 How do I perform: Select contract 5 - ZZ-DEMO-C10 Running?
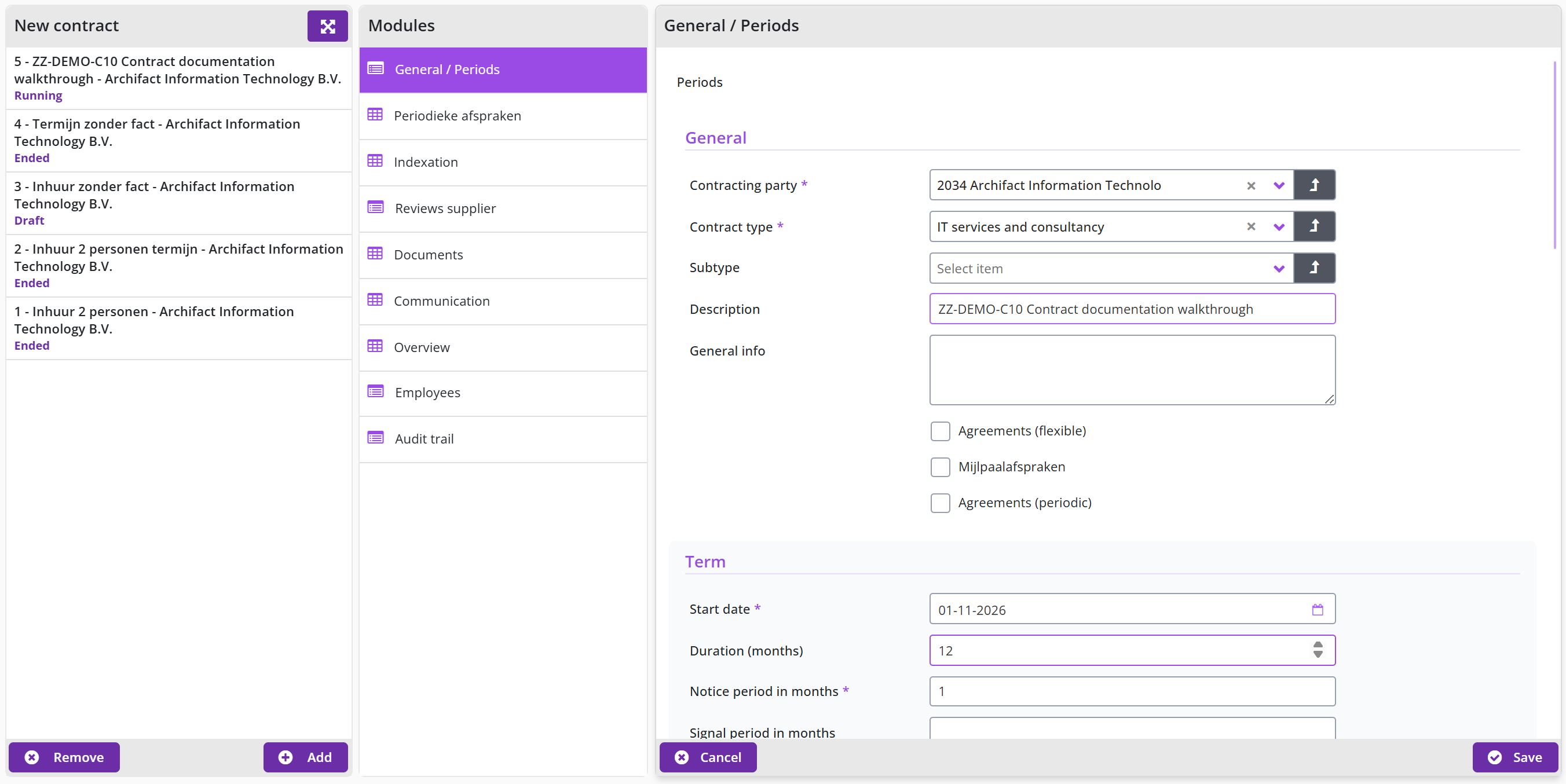178,78
